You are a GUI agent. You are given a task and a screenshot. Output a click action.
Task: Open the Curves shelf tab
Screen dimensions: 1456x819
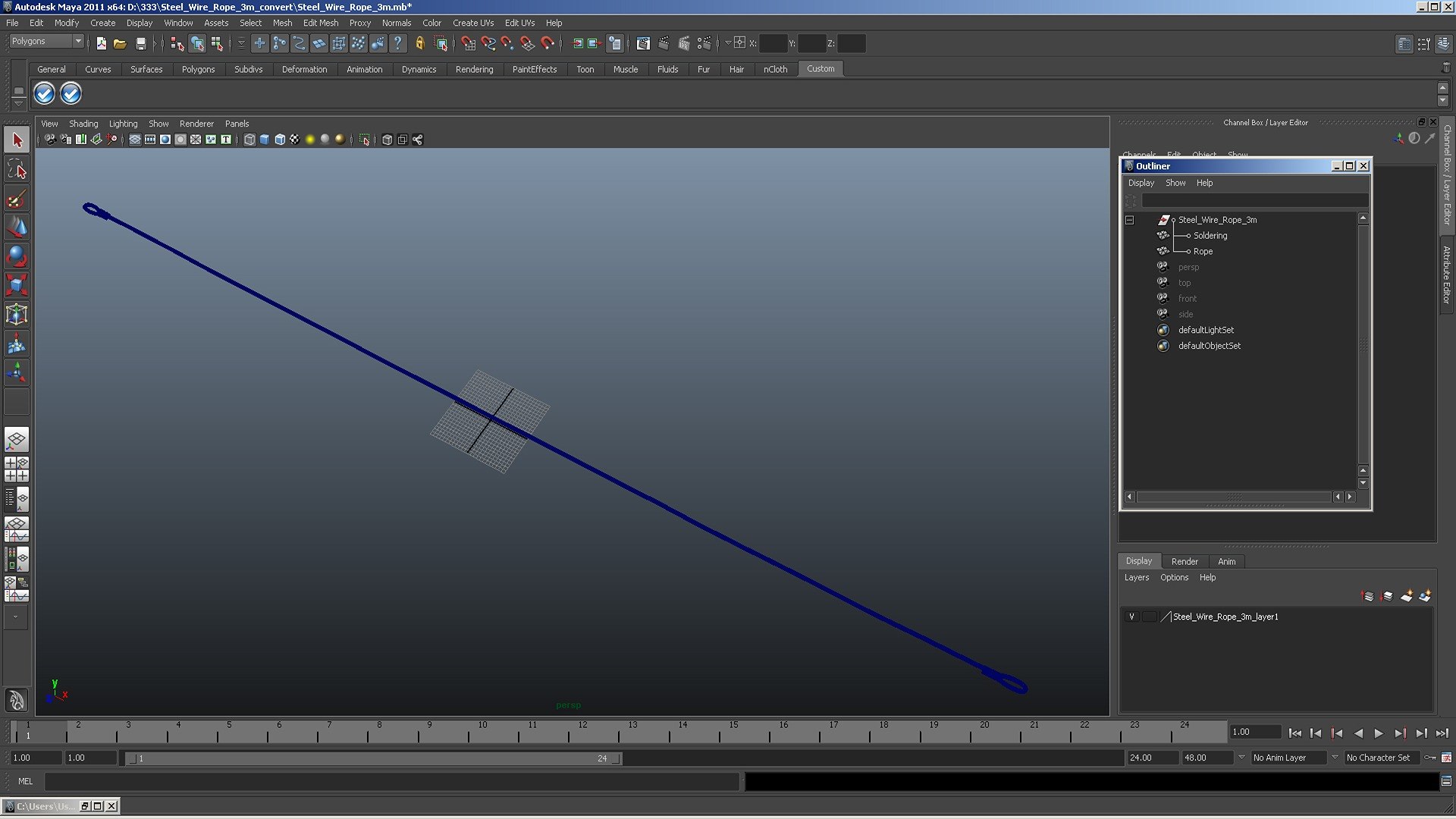point(98,69)
